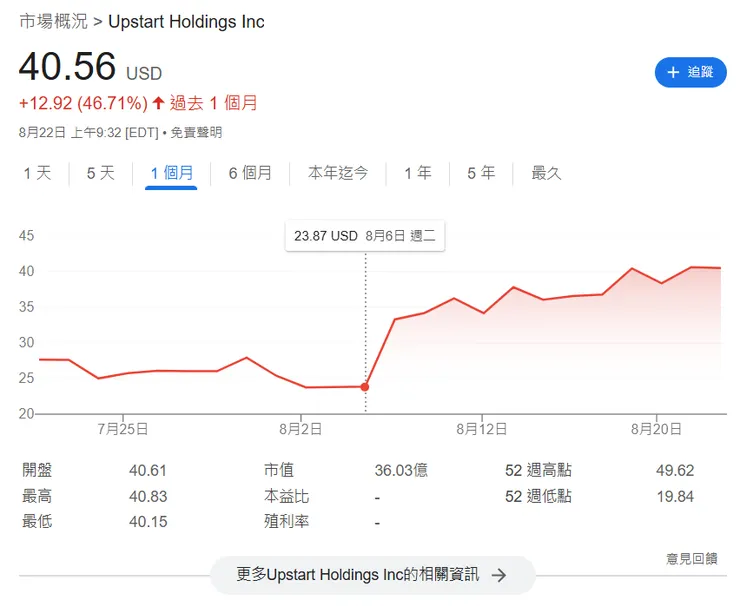Click the red data point on chart
The image size is (740, 606).
(365, 387)
